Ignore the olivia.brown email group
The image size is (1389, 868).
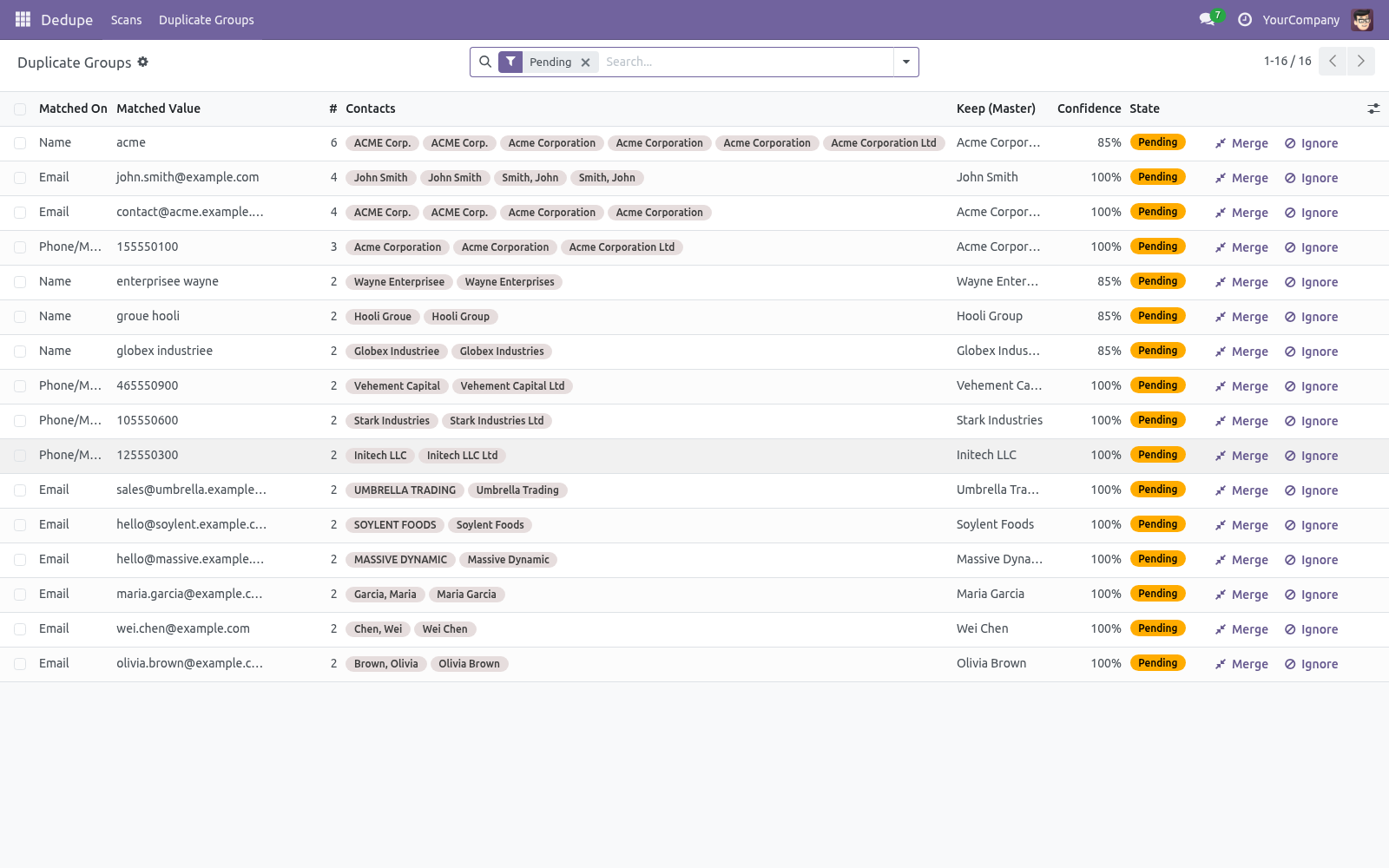point(1311,664)
